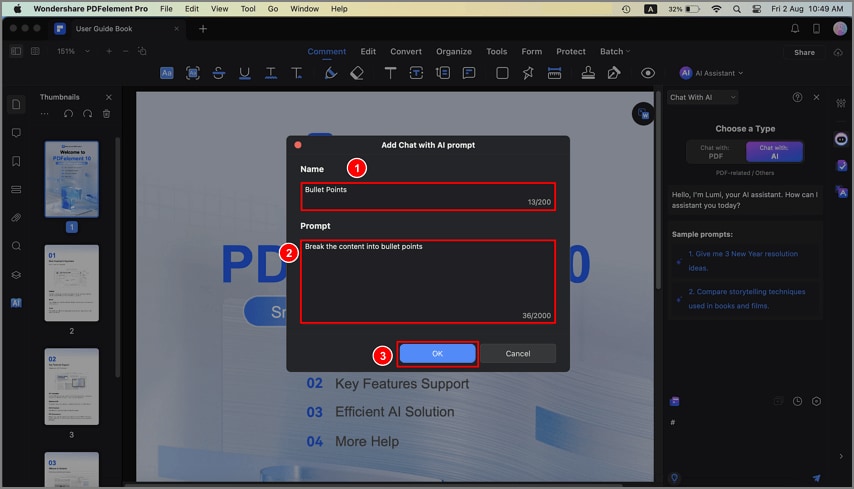Cancel the Add Chat prompt dialog
Image resolution: width=854 pixels, height=489 pixels.
pyautogui.click(x=518, y=353)
